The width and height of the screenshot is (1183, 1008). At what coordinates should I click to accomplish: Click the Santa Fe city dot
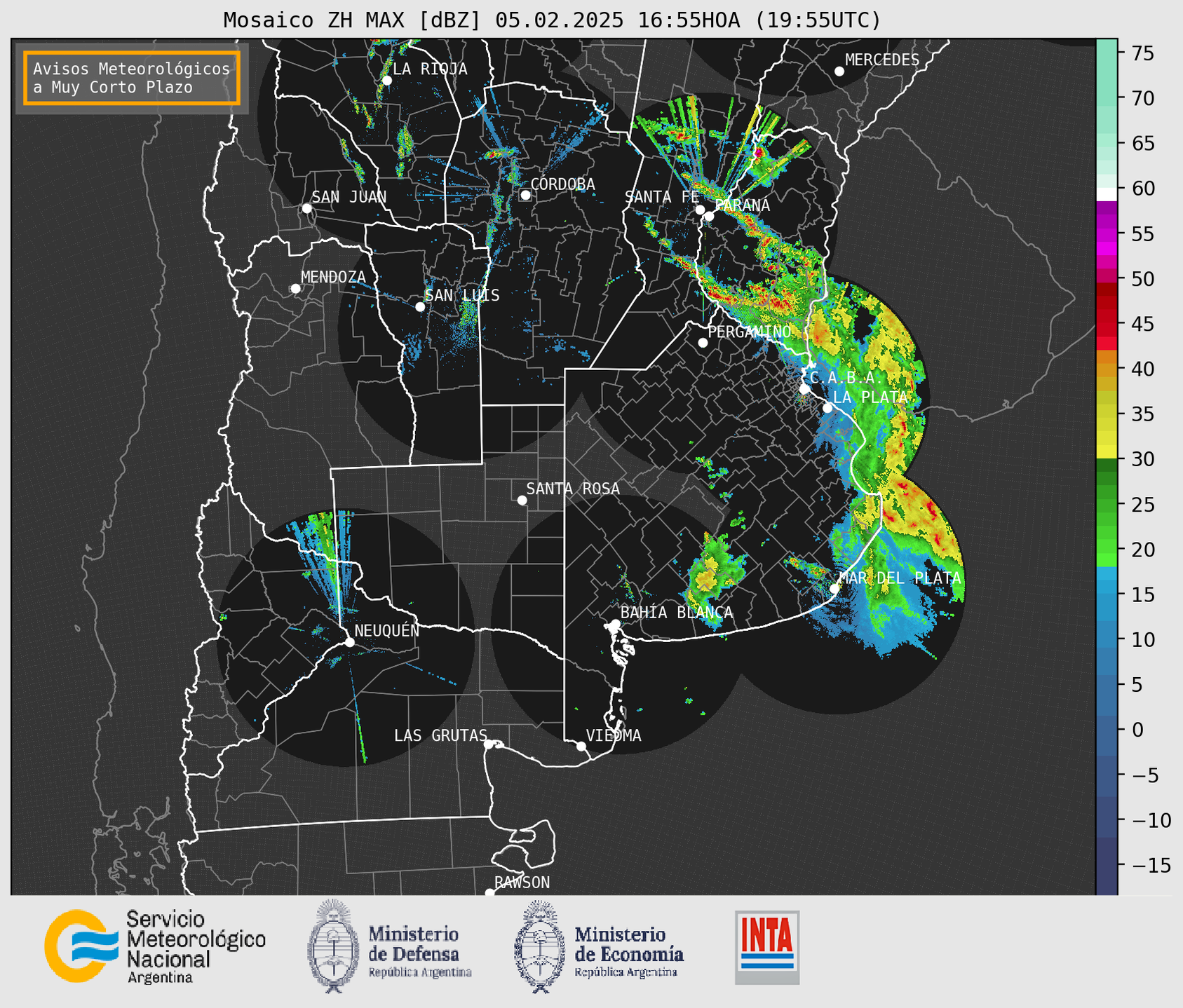pos(700,210)
